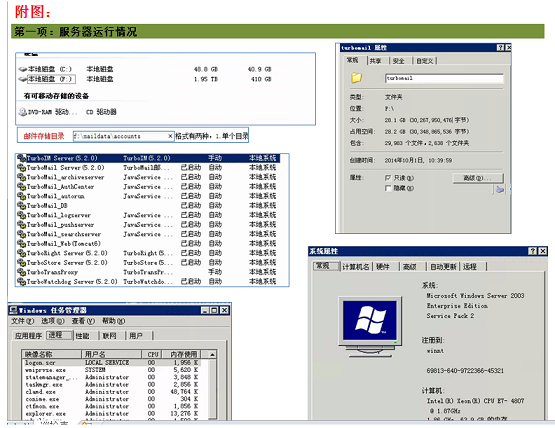Image resolution: width=555 pixels, height=428 pixels.
Task: Select conime.exe process row
Action: pos(112,399)
